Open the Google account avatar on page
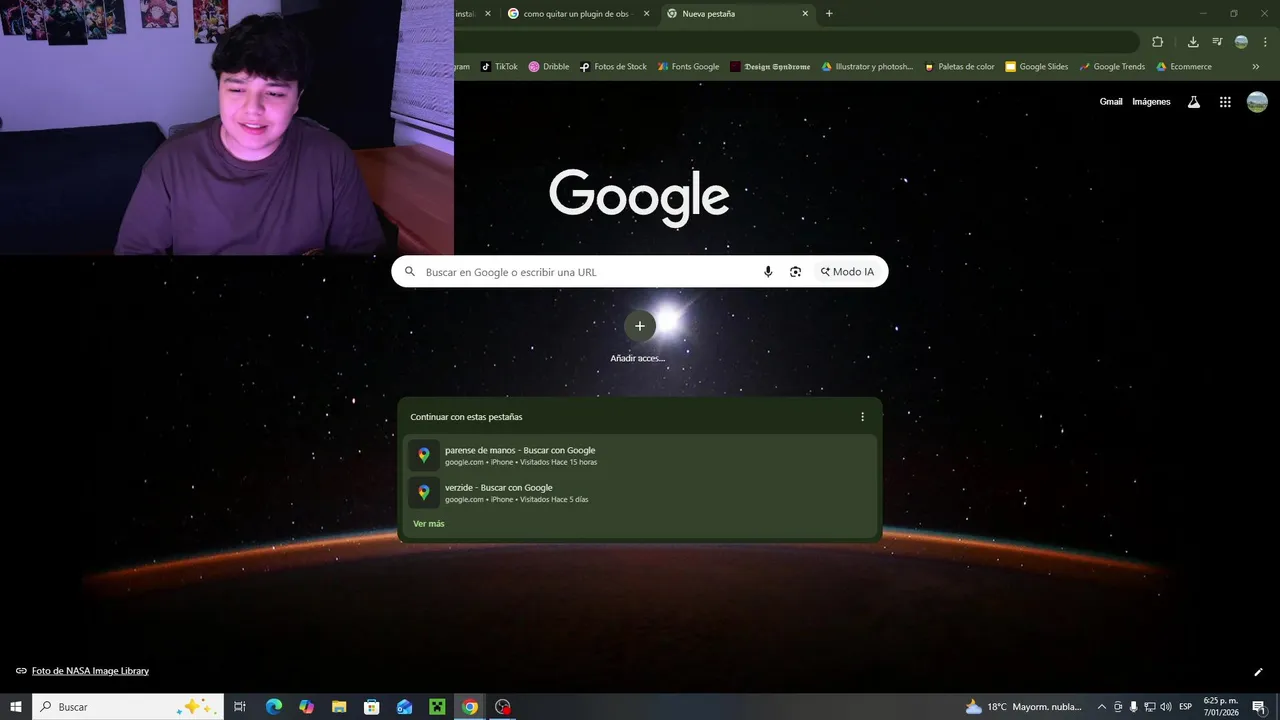 pyautogui.click(x=1257, y=102)
